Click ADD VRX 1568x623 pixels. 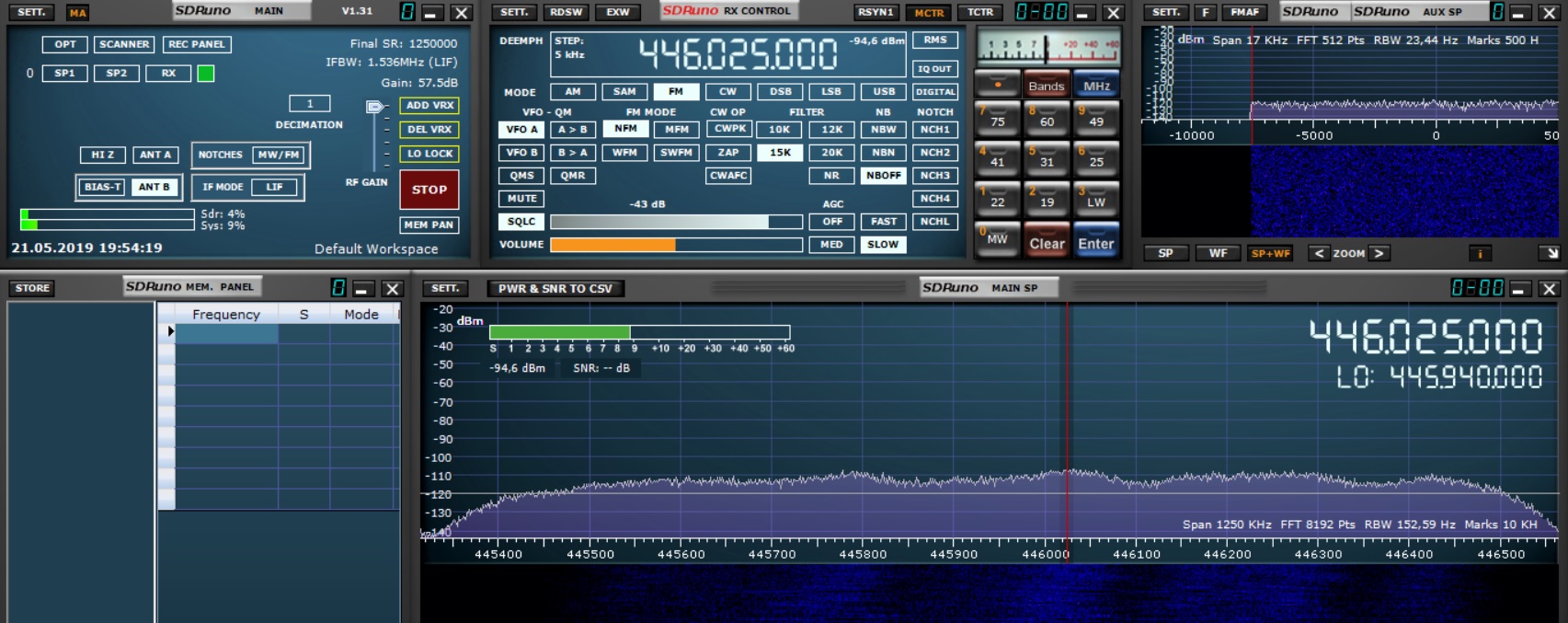point(429,106)
